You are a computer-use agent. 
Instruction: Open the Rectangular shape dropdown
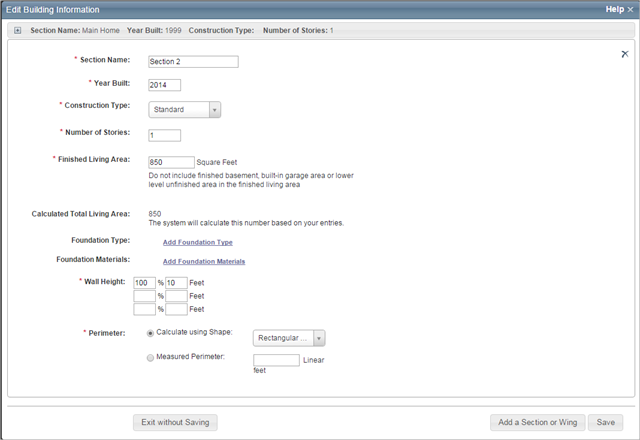pos(290,338)
